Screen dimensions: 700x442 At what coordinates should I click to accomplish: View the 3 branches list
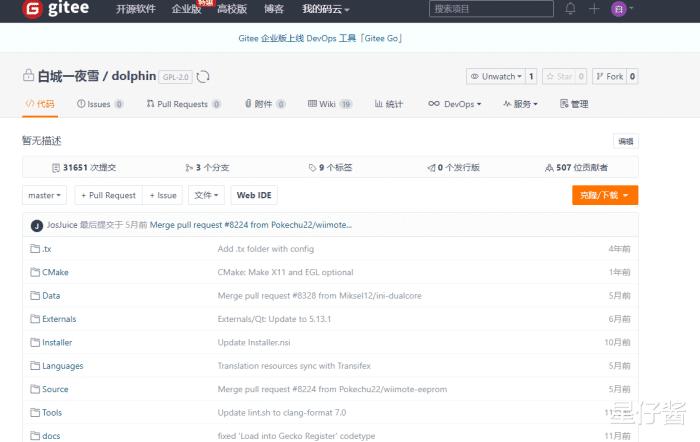(x=207, y=167)
